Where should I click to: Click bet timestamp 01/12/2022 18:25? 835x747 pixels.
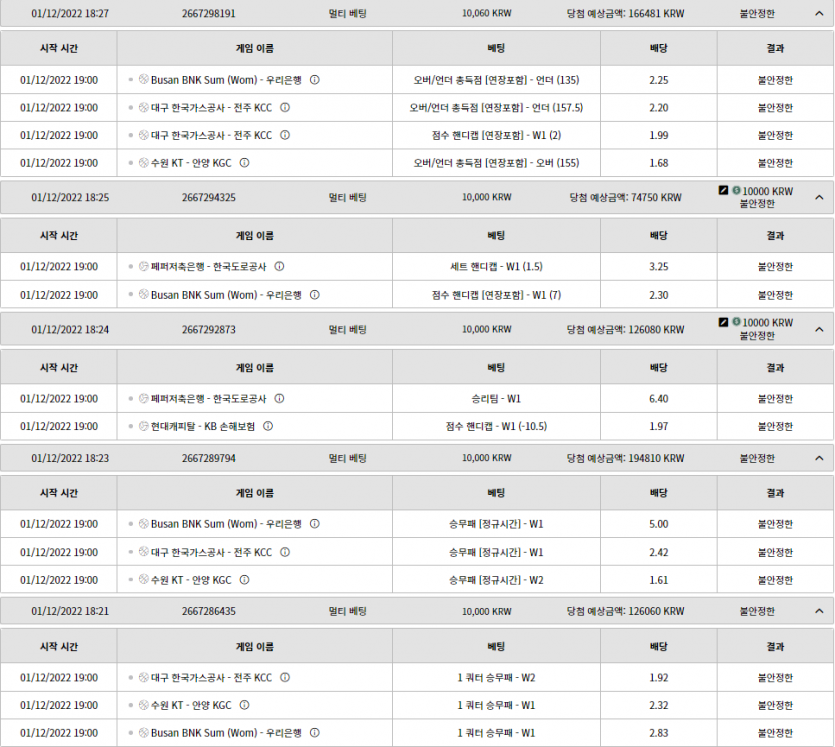click(x=70, y=198)
